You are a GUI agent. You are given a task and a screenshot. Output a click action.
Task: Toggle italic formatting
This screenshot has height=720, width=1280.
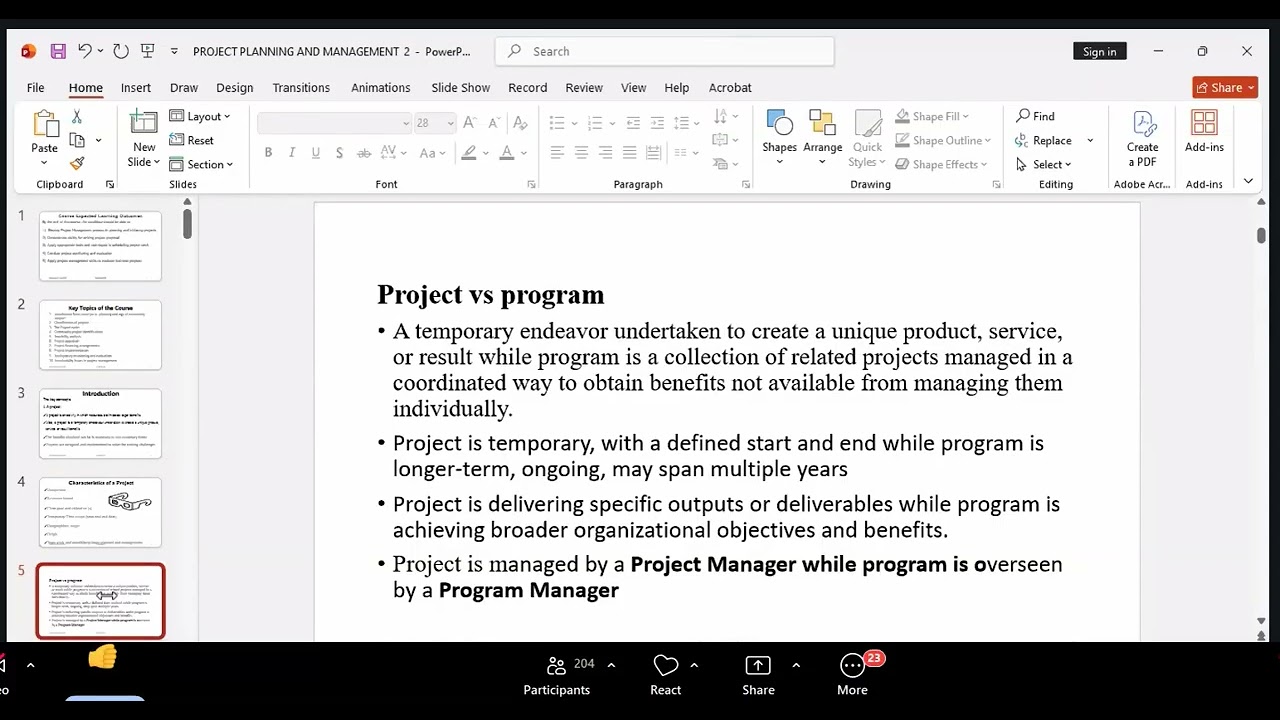(x=292, y=153)
